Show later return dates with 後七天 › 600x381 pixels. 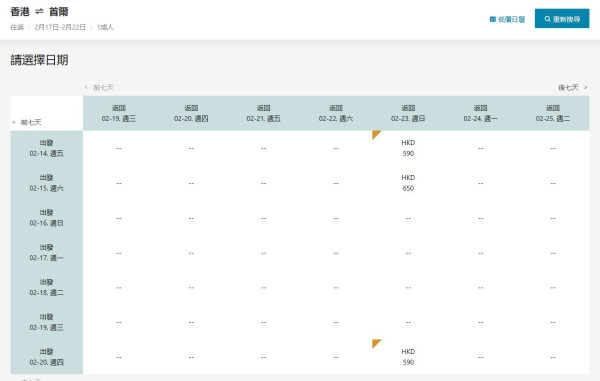[572, 88]
